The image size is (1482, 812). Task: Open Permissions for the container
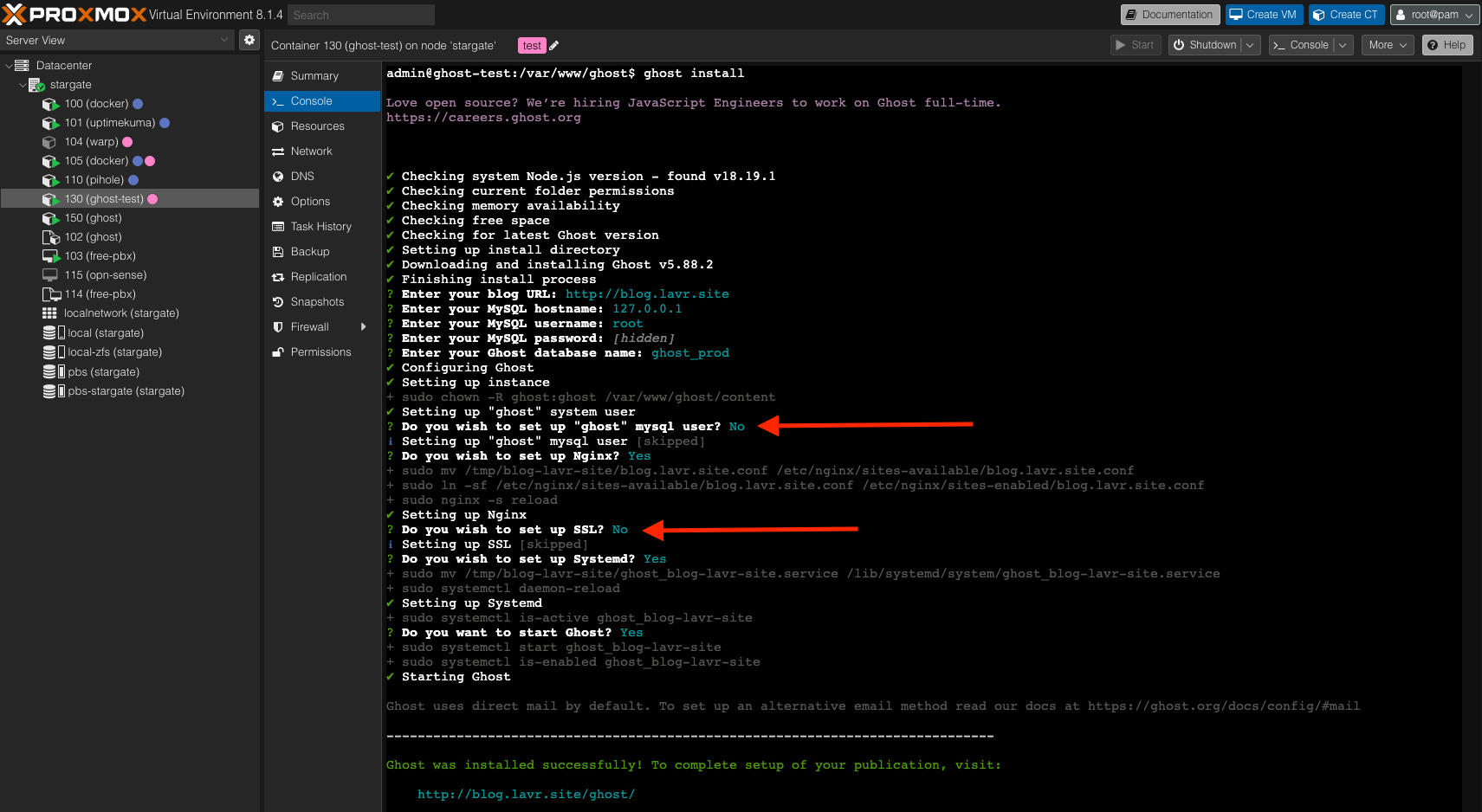coord(320,352)
